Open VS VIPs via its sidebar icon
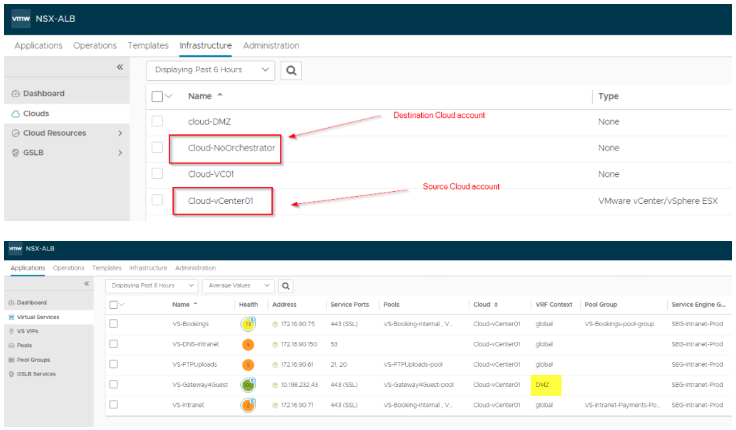The height and width of the screenshot is (430, 736). (11, 329)
